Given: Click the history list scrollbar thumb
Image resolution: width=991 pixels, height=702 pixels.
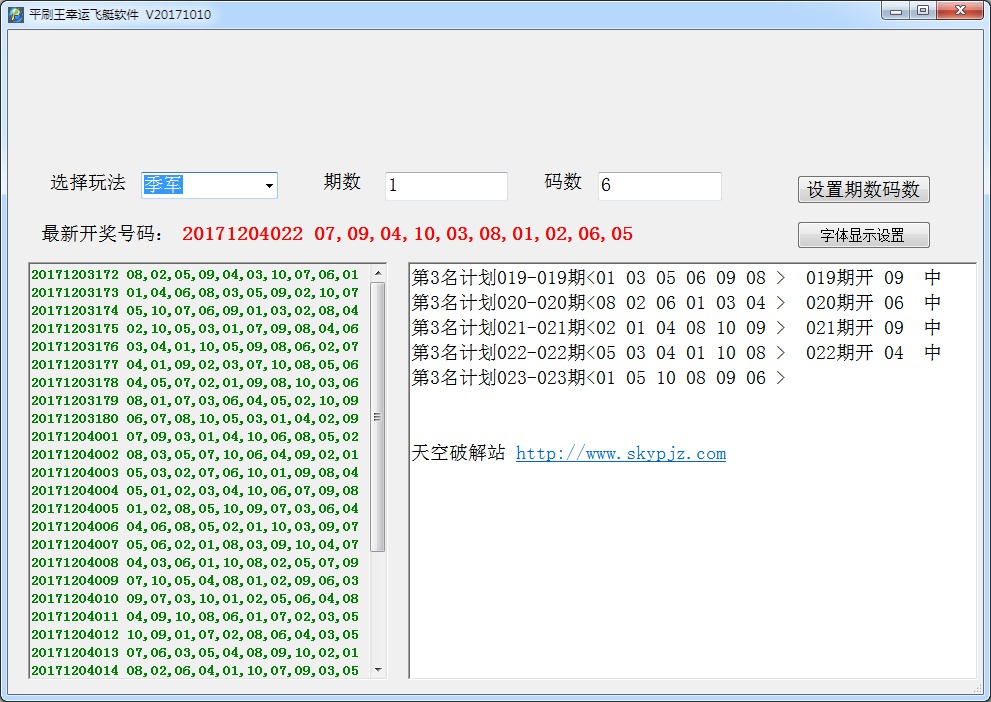Looking at the screenshot, I should pos(378,415).
